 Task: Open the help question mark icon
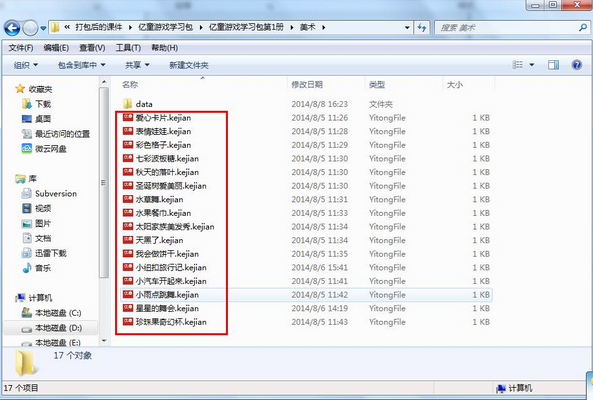576,65
